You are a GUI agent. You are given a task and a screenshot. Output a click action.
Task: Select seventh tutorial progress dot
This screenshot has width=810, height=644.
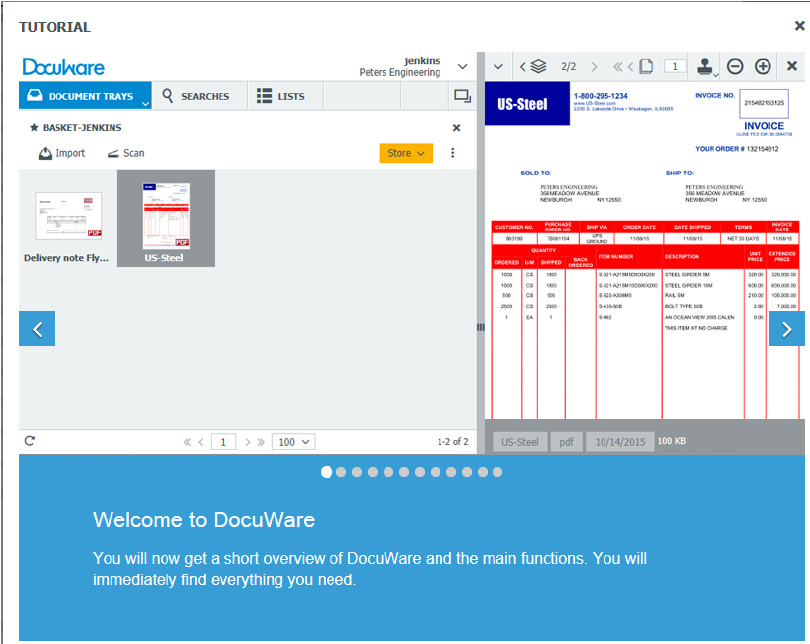click(x=420, y=472)
